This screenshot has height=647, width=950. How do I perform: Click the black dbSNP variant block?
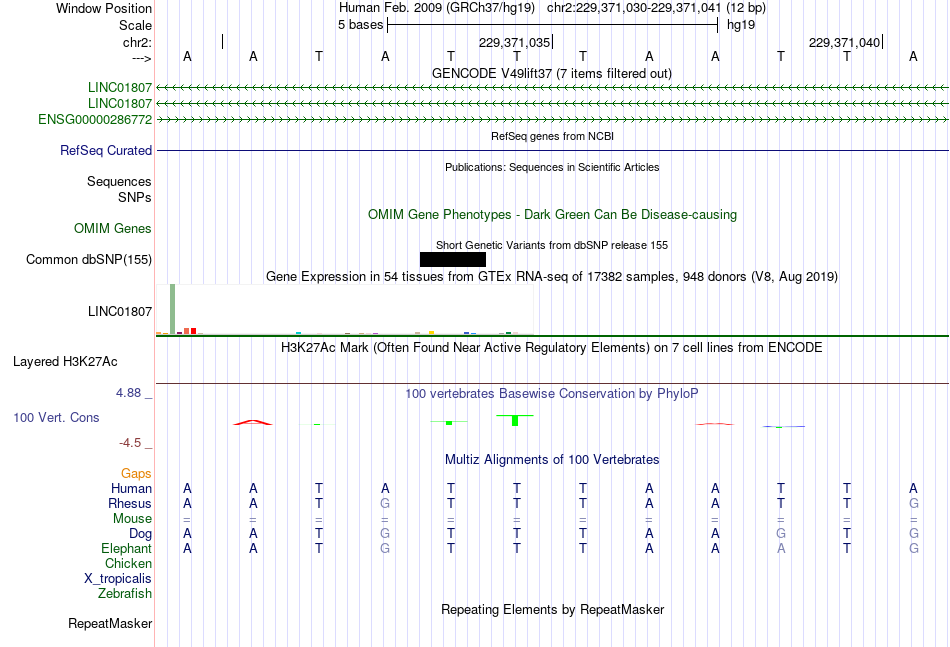point(453,259)
